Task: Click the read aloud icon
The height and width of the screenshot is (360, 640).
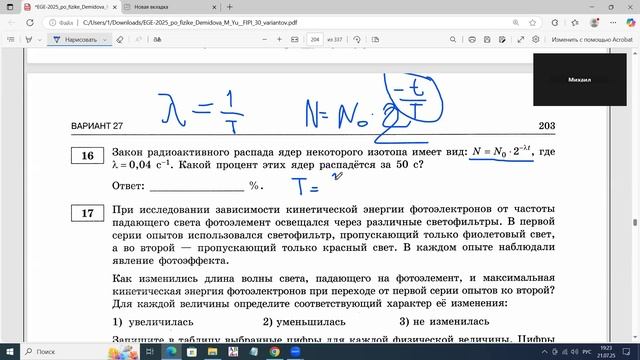Action: coord(157,40)
